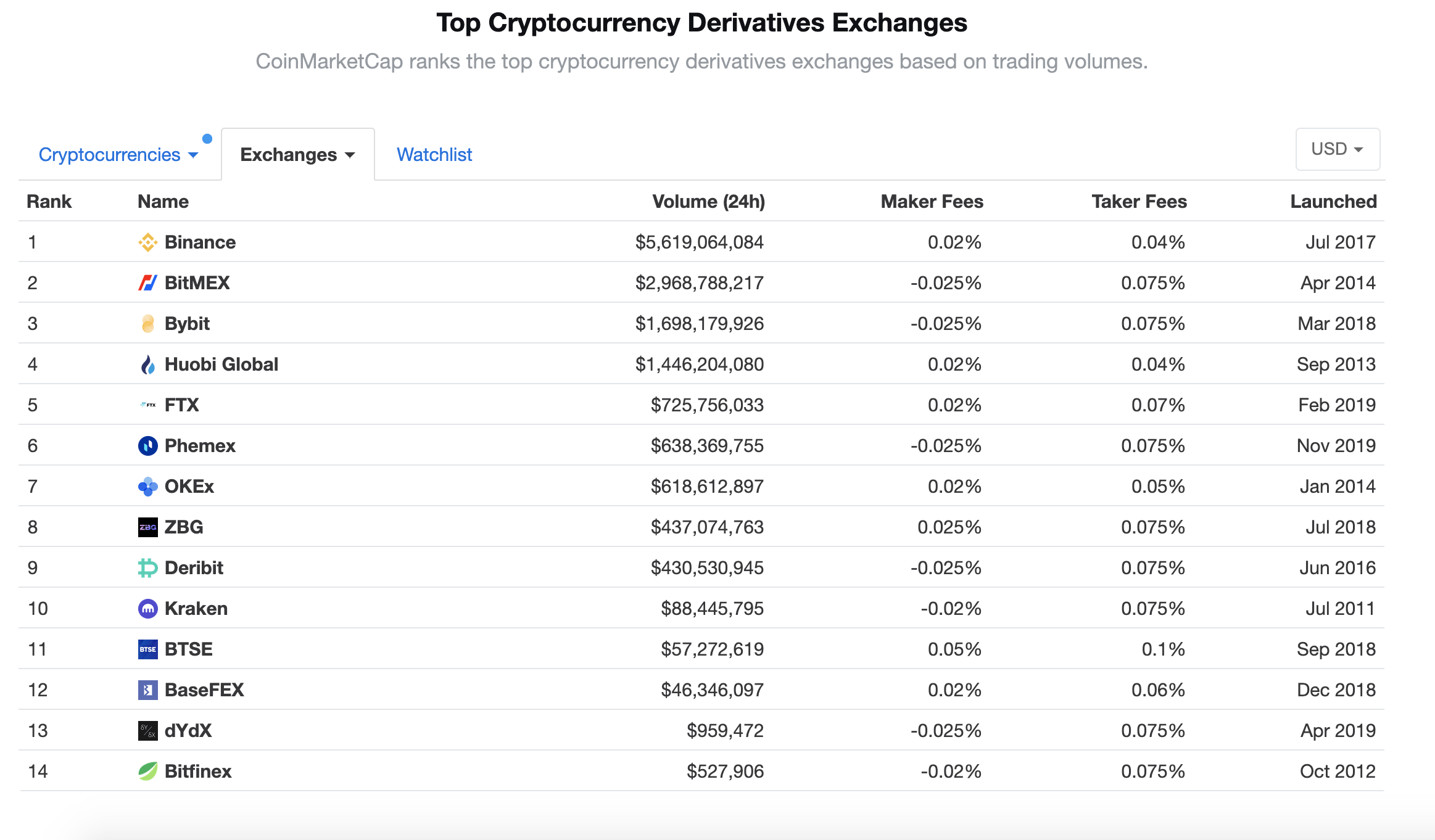Screen dimensions: 1435x840
Task: Click the OKEx logo icon
Action: click(147, 487)
